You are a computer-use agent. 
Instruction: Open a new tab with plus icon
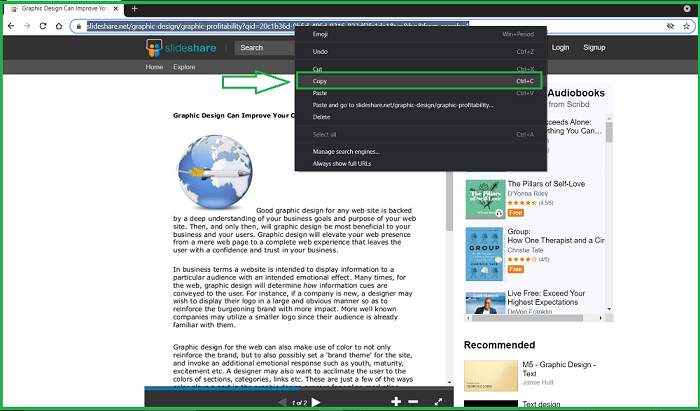tap(134, 8)
